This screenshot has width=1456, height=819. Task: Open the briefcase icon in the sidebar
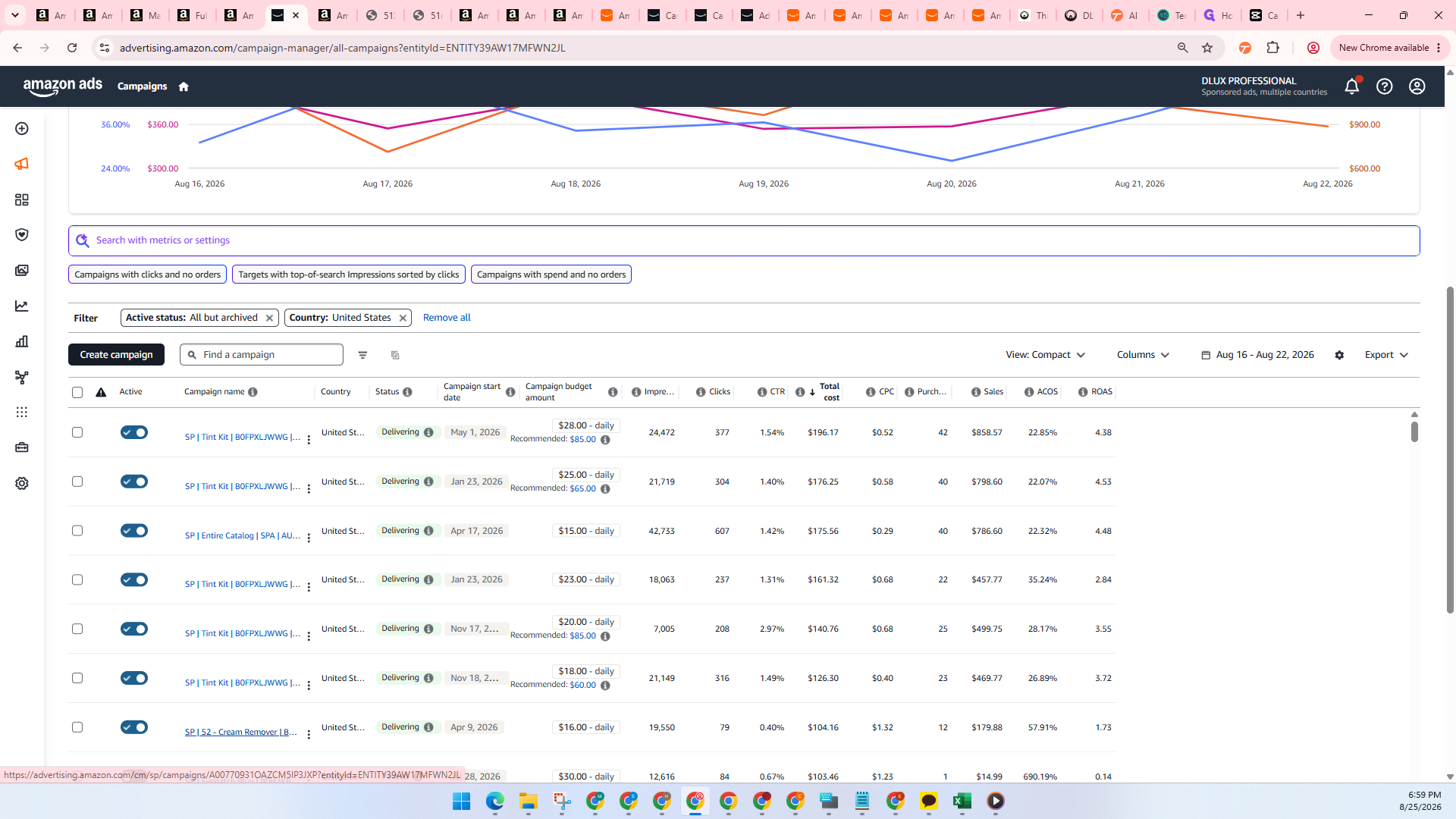point(22,447)
